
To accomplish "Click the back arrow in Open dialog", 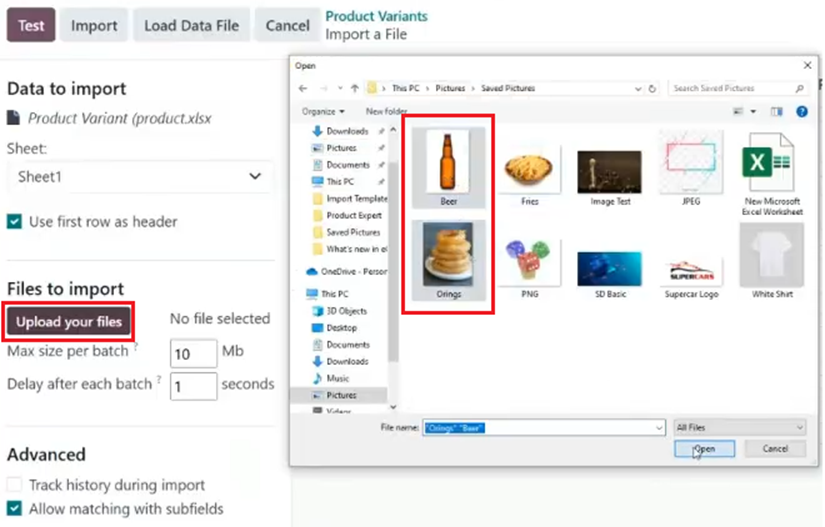I will pyautogui.click(x=303, y=88).
